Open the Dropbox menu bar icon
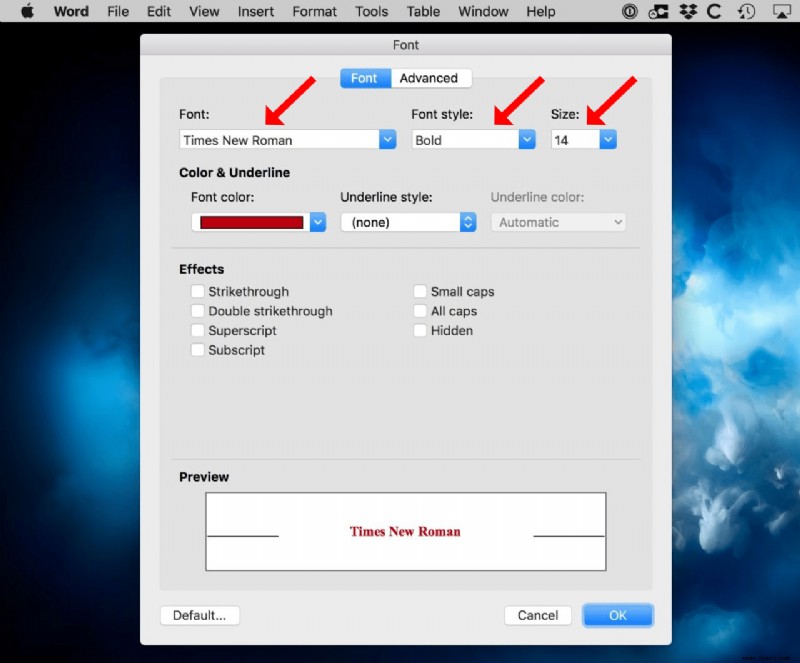This screenshot has width=800, height=663. [688, 11]
